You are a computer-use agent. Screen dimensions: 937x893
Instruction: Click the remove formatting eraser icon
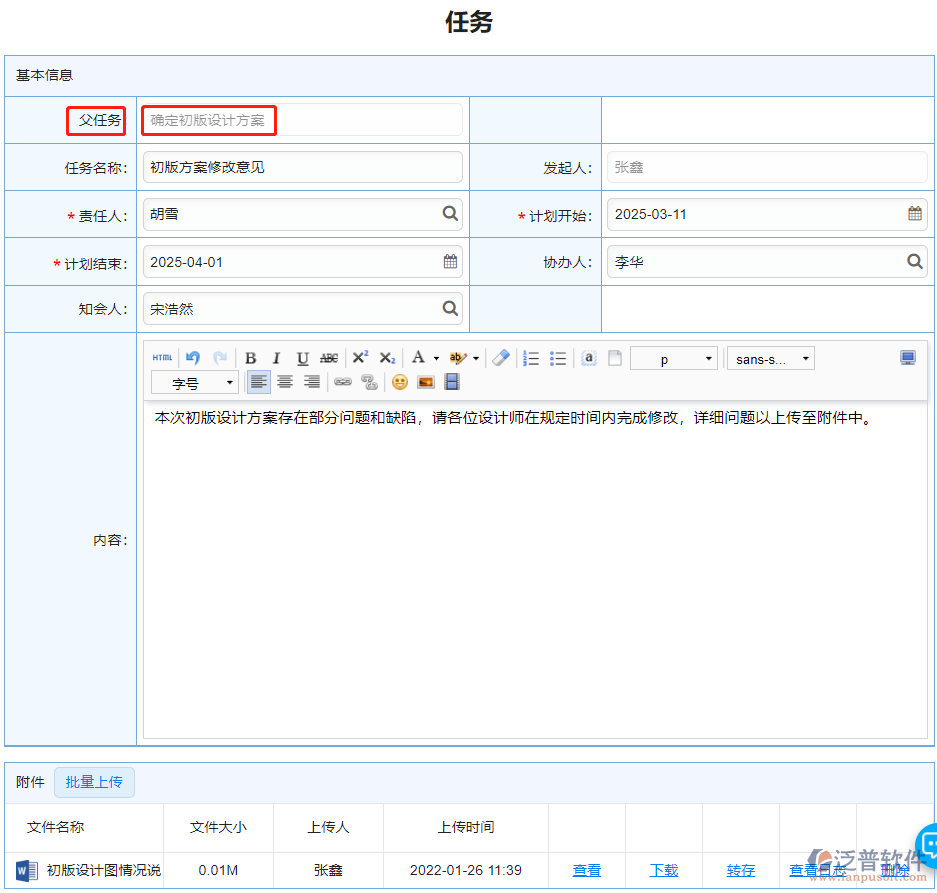[x=500, y=357]
